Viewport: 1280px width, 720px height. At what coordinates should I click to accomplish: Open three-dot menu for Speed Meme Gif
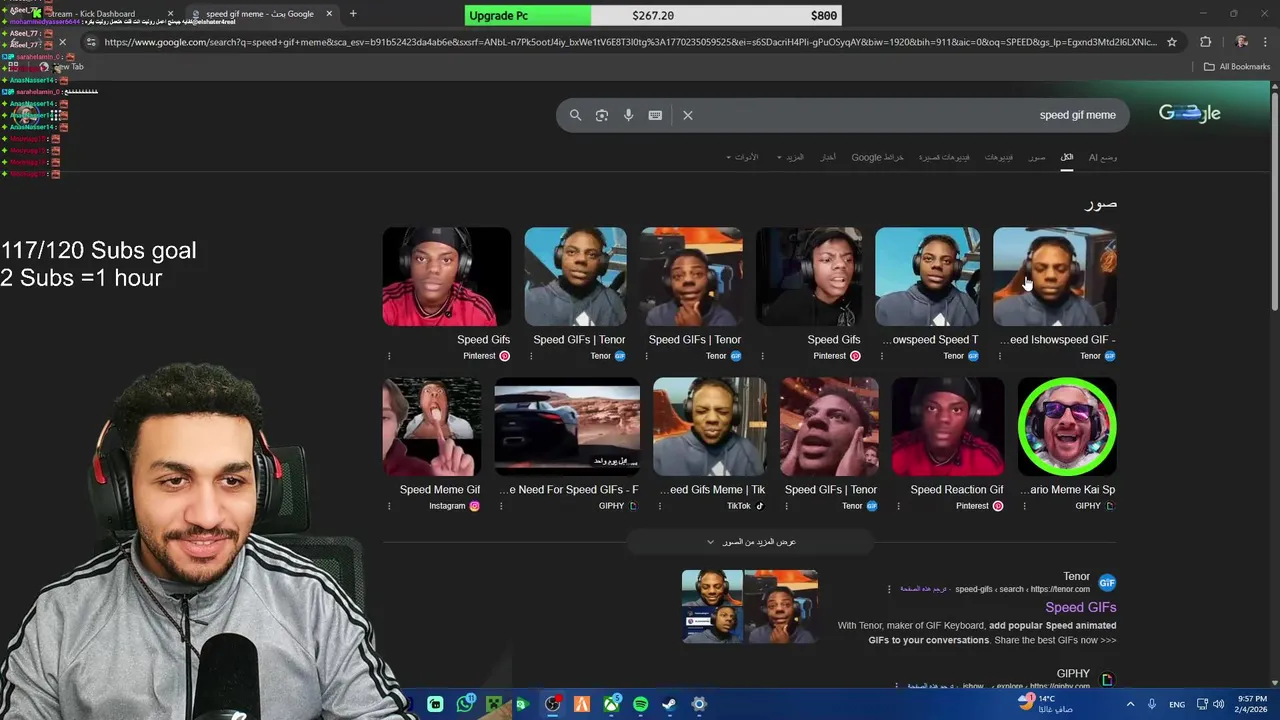click(x=389, y=506)
